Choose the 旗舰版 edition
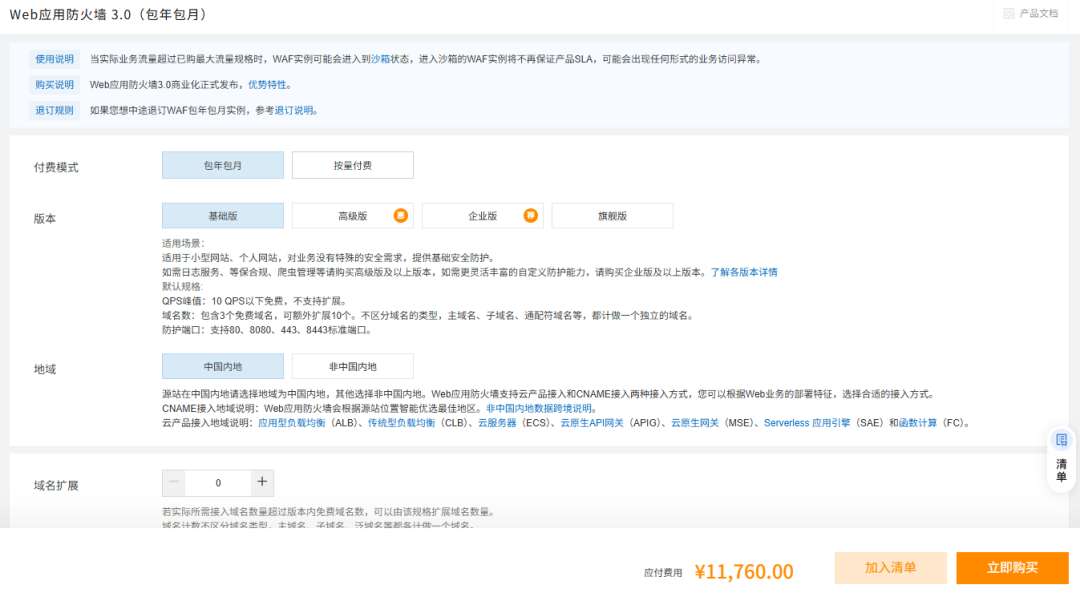 [612, 215]
